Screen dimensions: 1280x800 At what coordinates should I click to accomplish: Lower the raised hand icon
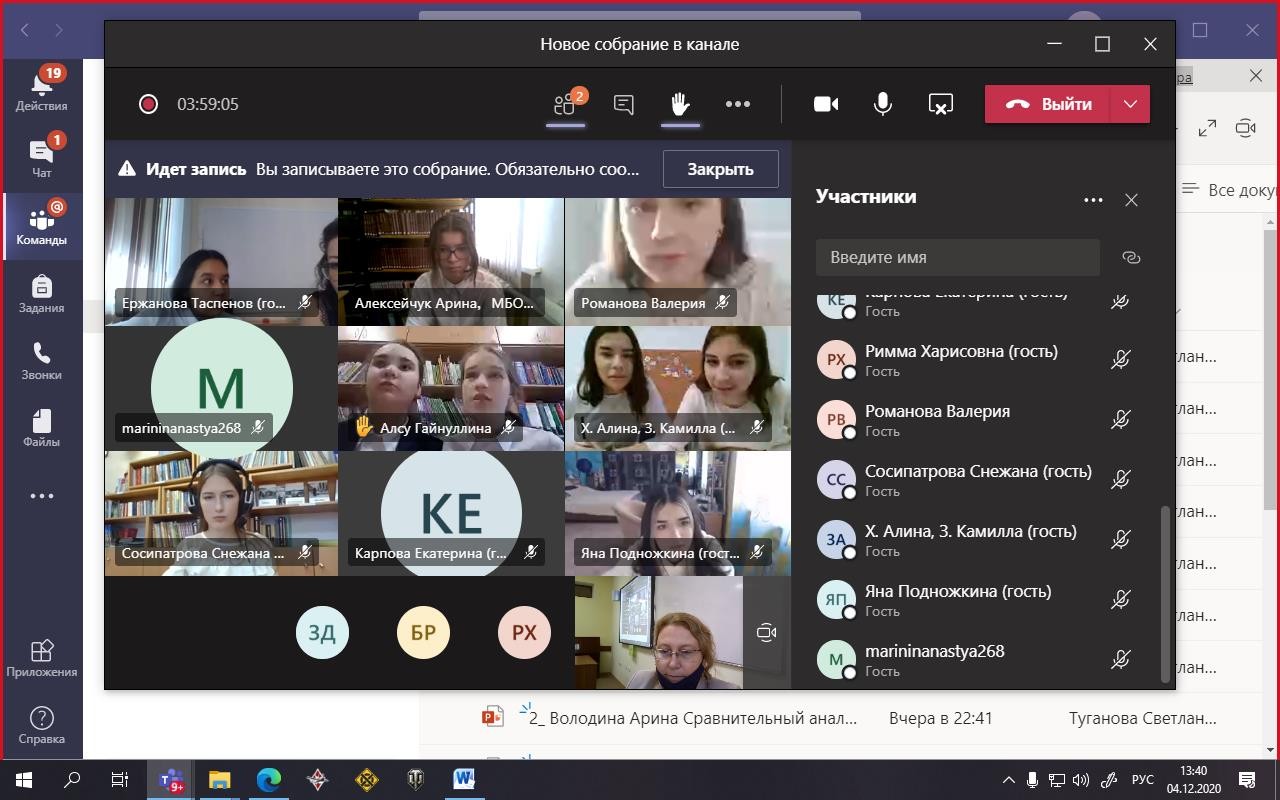click(x=680, y=104)
